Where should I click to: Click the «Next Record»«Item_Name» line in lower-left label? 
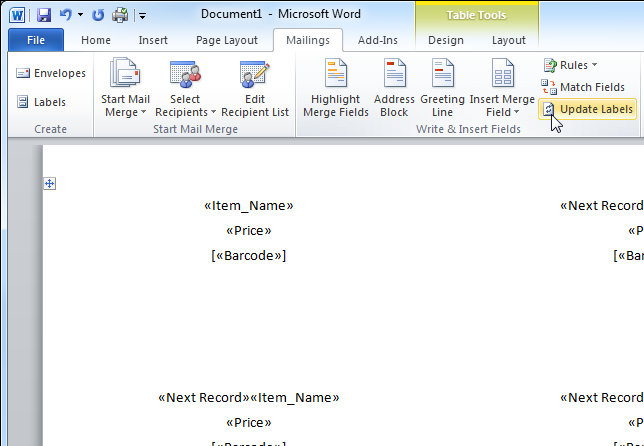point(249,398)
